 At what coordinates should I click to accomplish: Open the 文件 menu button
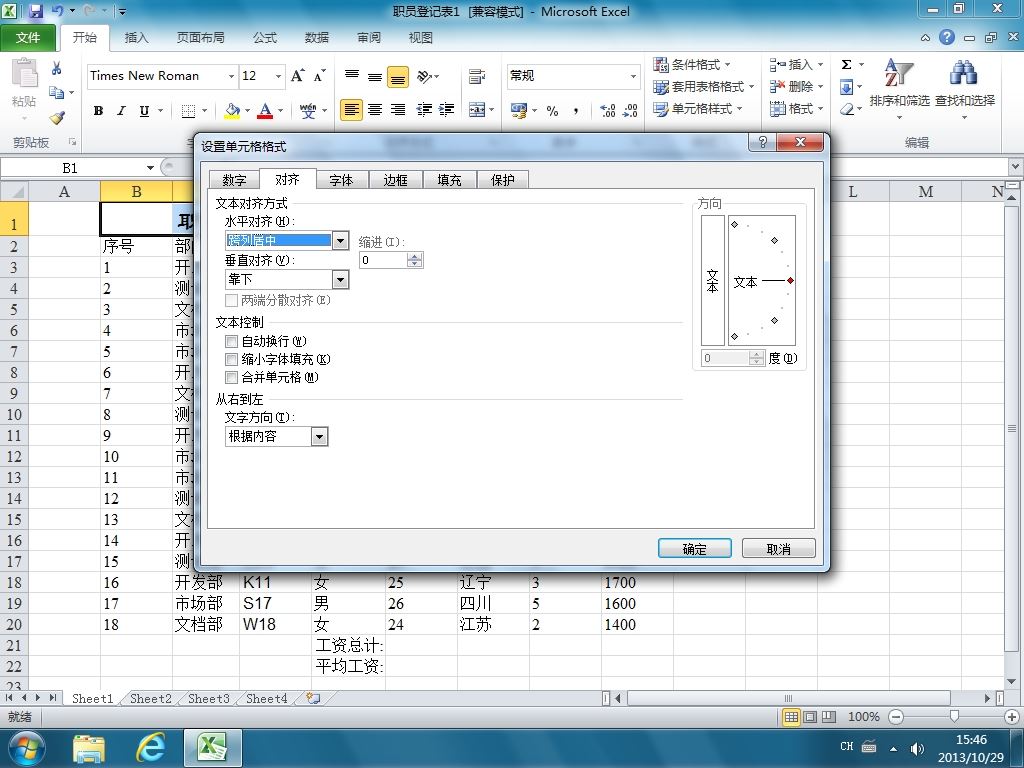click(27, 37)
